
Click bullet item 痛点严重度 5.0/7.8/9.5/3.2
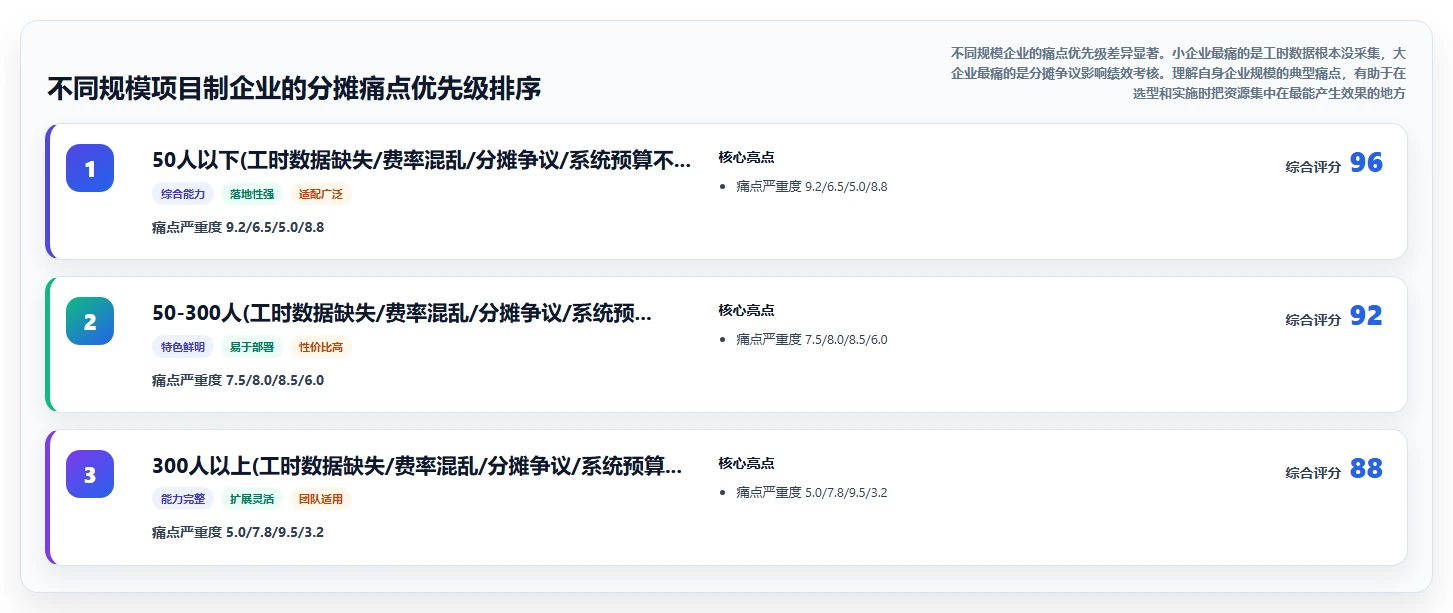[x=812, y=492]
